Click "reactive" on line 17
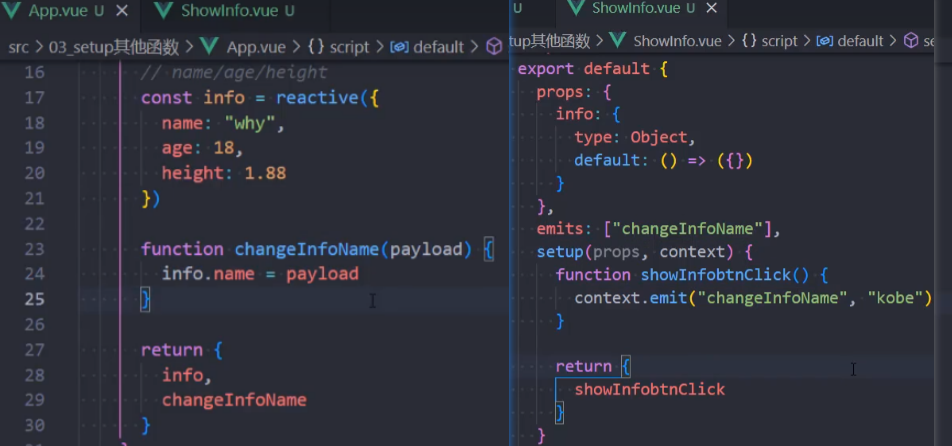The width and height of the screenshot is (952, 446). pos(318,98)
